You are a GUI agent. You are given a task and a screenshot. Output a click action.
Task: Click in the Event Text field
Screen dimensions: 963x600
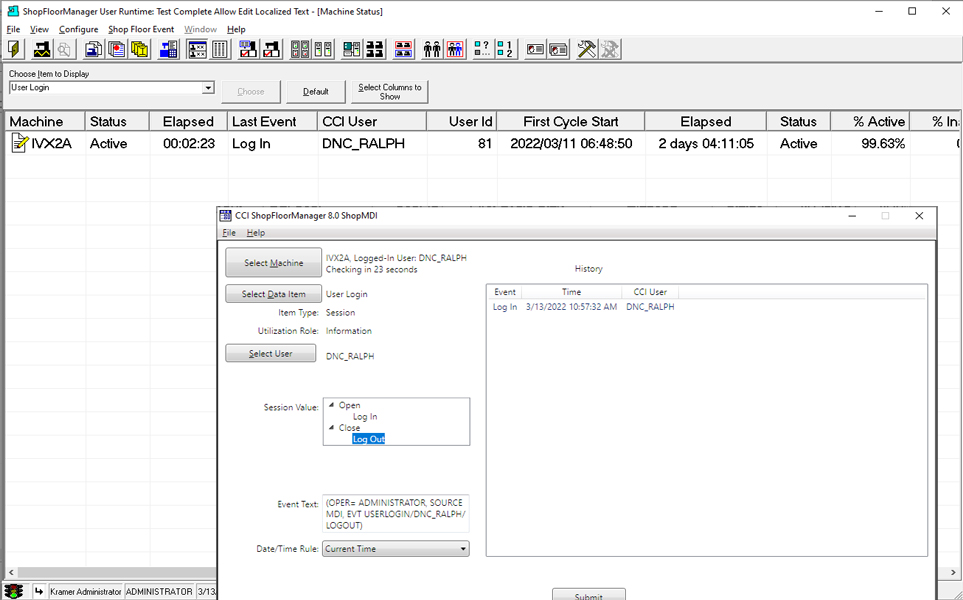(x=396, y=514)
